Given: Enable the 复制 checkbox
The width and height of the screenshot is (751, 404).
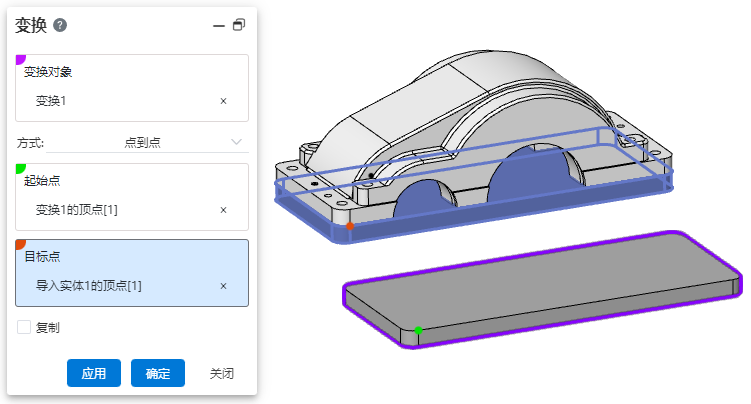Looking at the screenshot, I should tap(24, 327).
